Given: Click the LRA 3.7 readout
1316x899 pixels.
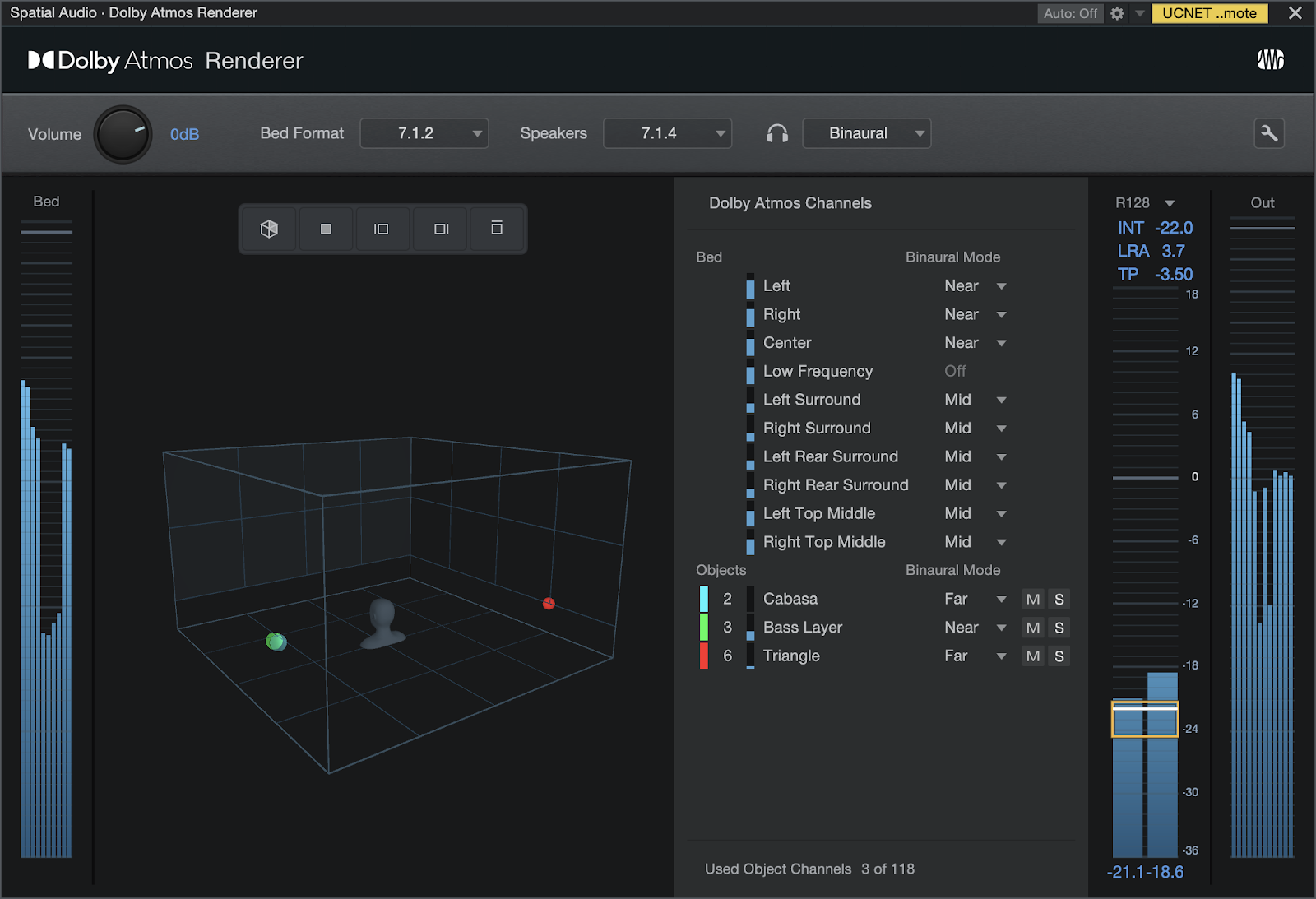Looking at the screenshot, I should coord(1151,251).
